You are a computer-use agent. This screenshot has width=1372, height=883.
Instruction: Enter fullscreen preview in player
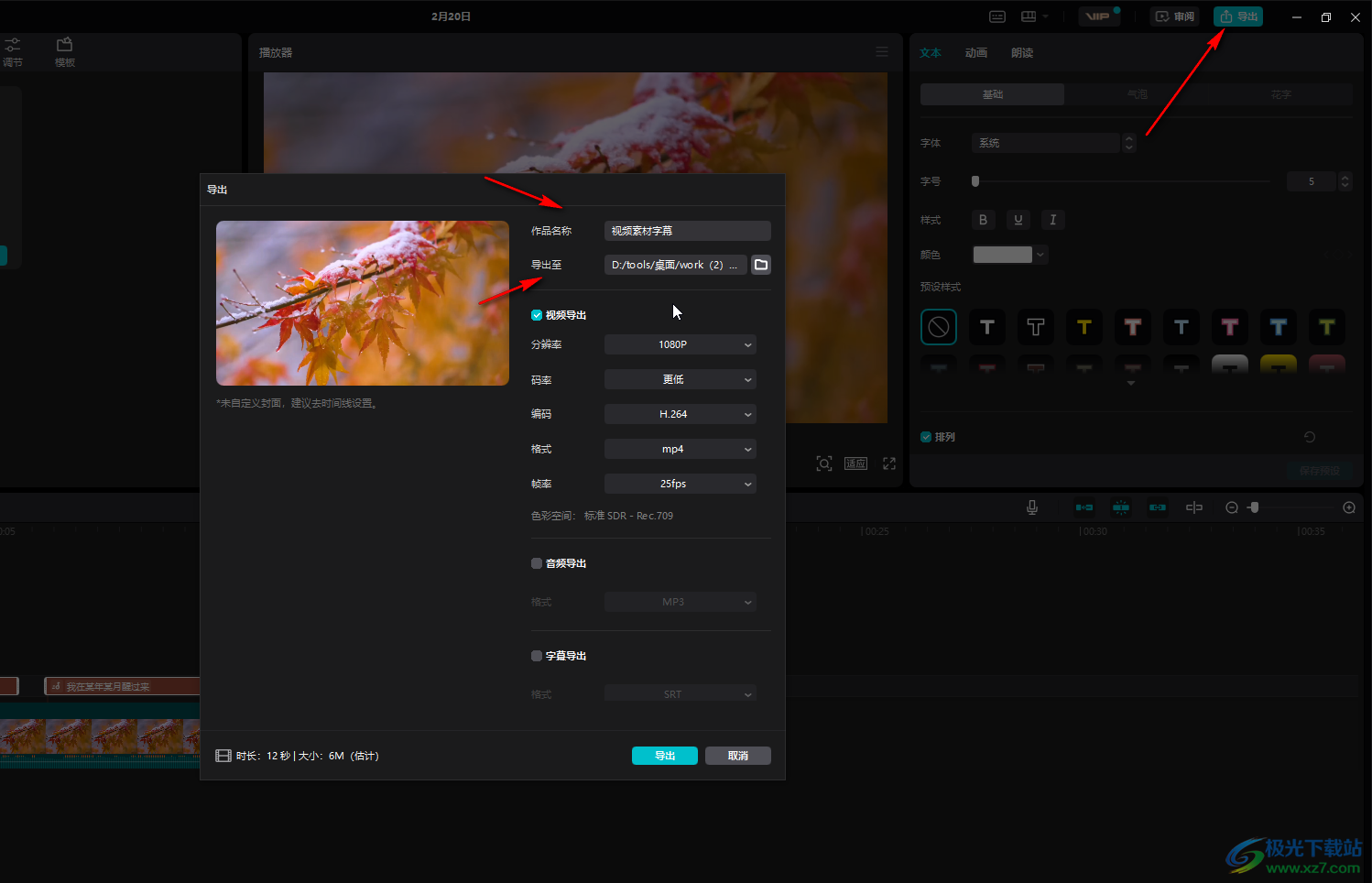click(888, 463)
